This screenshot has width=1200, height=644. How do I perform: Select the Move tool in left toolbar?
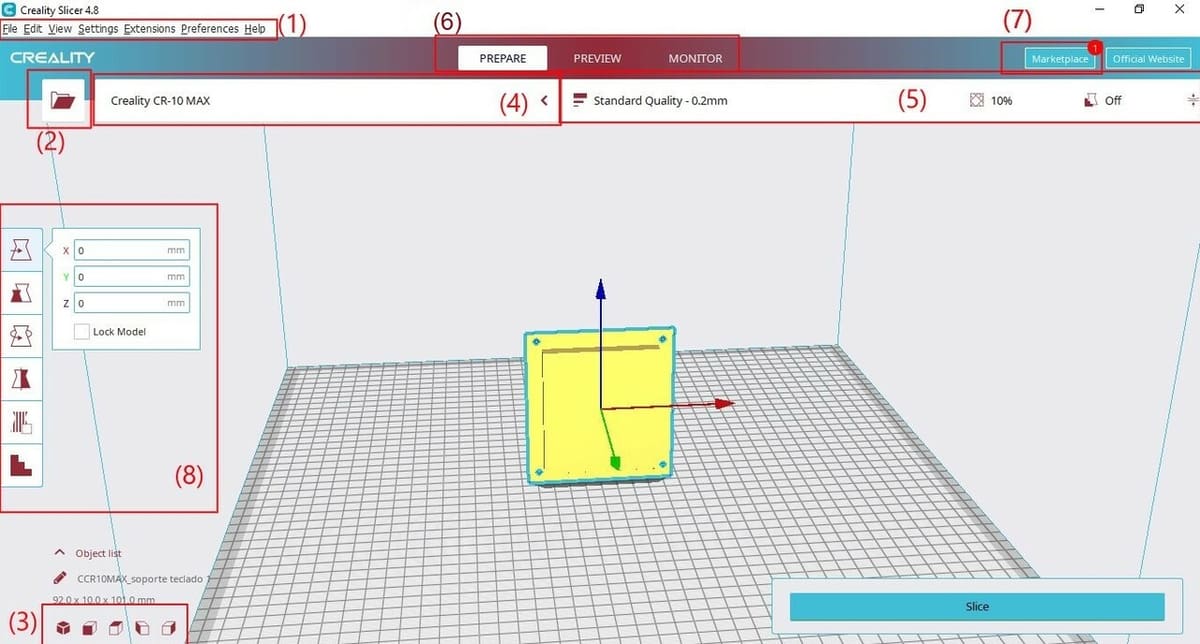tap(21, 251)
